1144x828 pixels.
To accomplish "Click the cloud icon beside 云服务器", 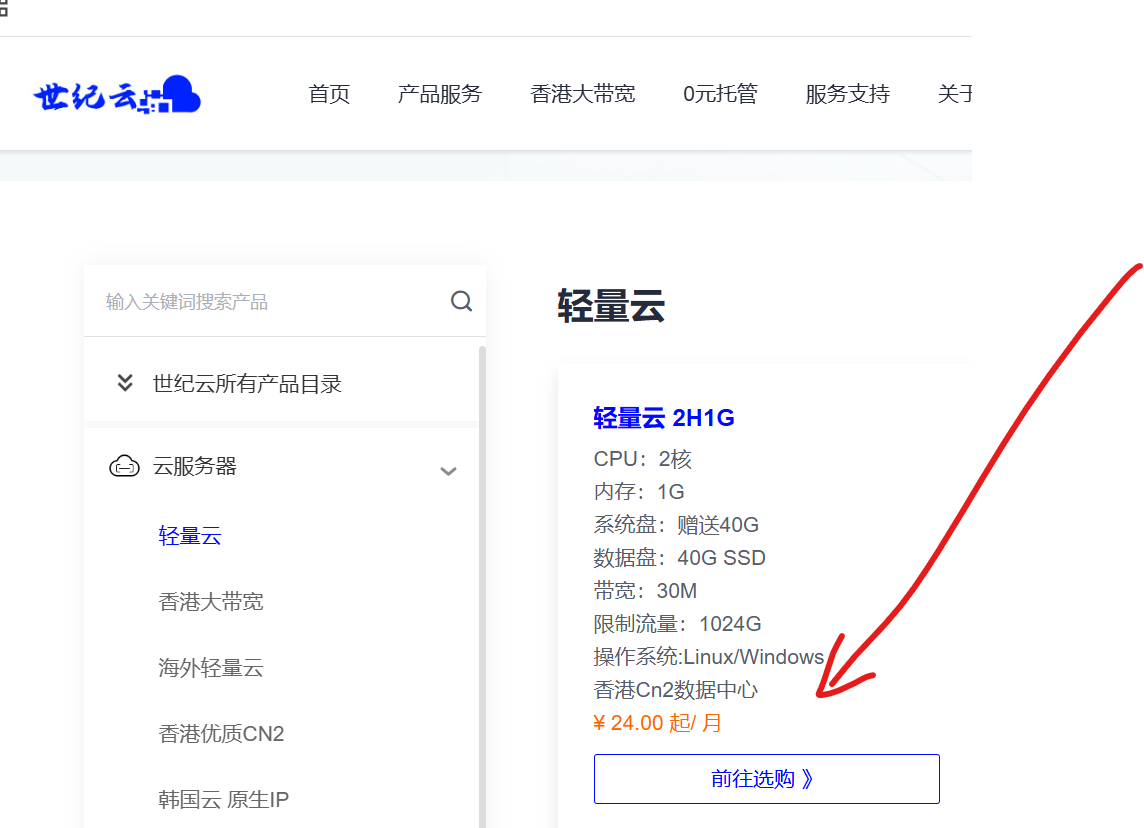I will (124, 466).
